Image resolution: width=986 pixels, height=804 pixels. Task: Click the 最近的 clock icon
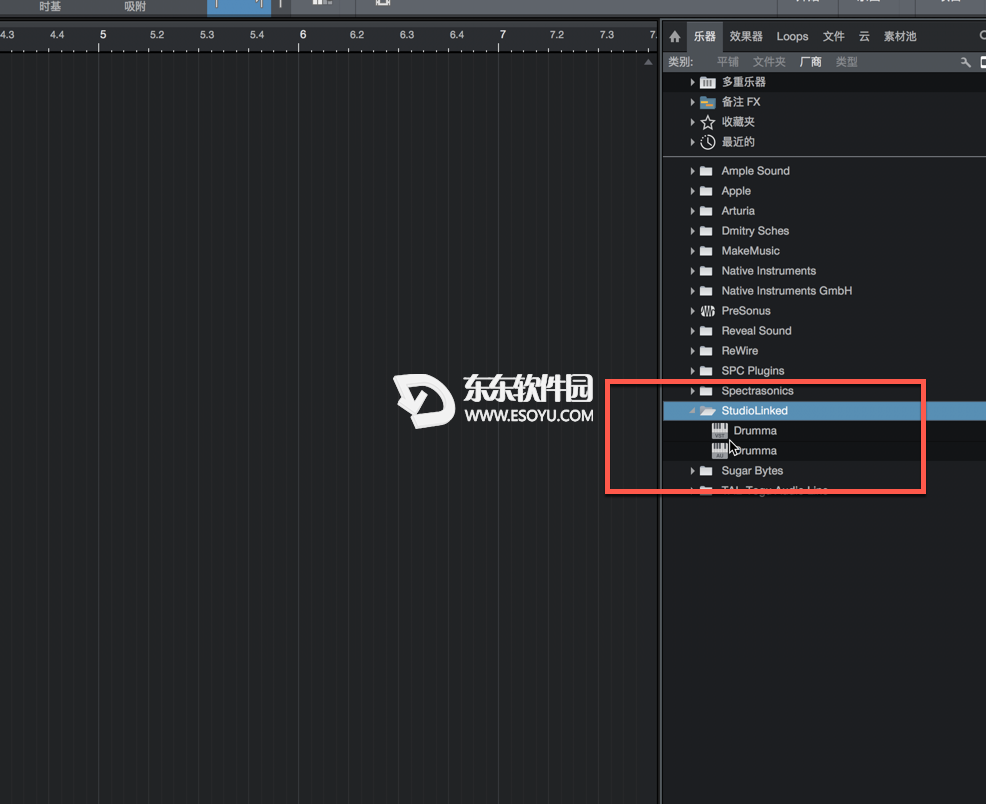708,142
